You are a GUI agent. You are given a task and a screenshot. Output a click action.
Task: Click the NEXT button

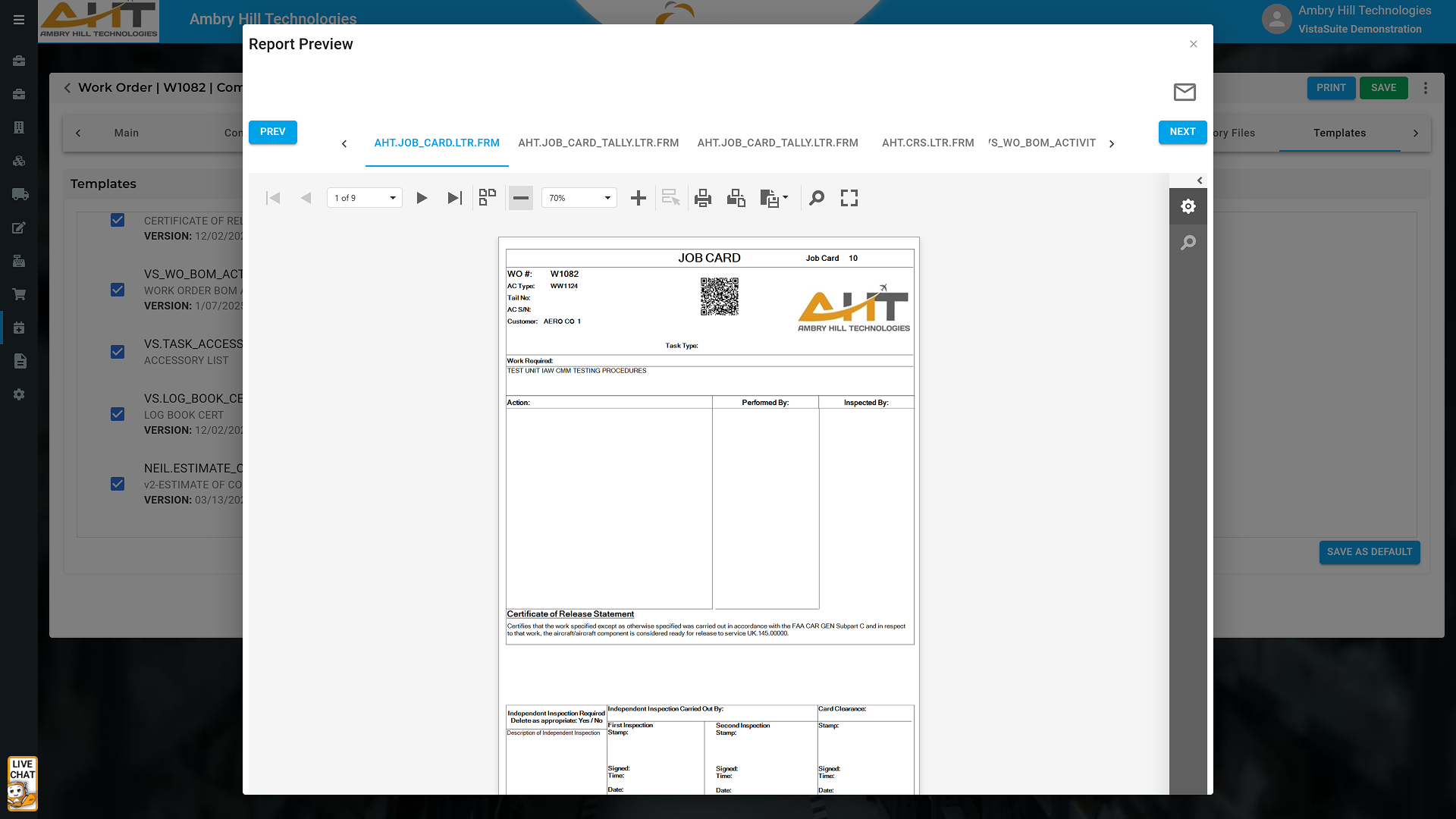(x=1182, y=132)
